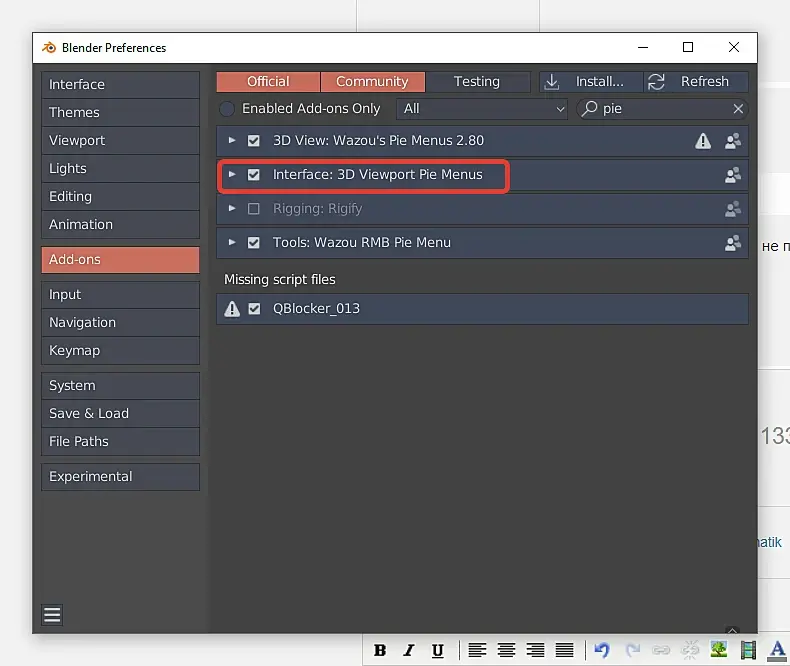Viewport: 790px width, 666px height.
Task: Click warning icon on Wazou's Pie Menus row
Action: tap(703, 141)
